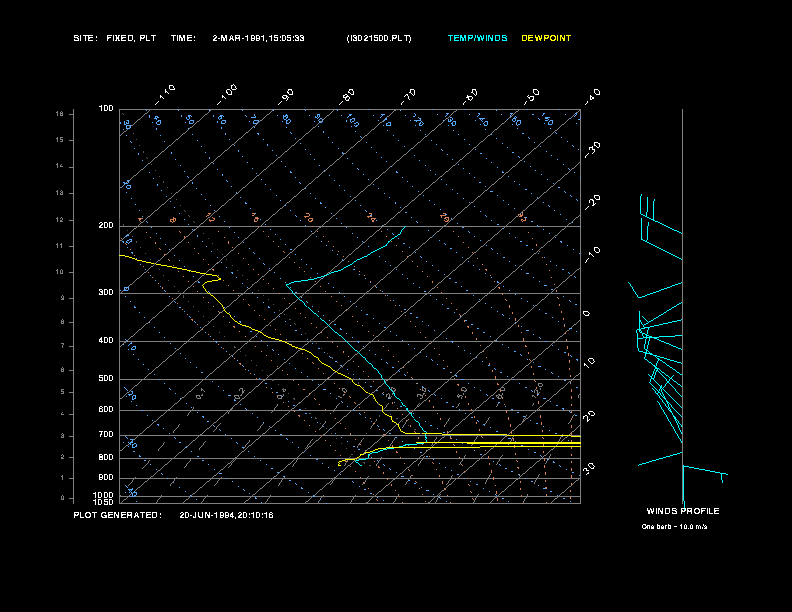The width and height of the screenshot is (792, 612).
Task: Click the SITE: FIXED, PLT header text
Action: pos(115,38)
